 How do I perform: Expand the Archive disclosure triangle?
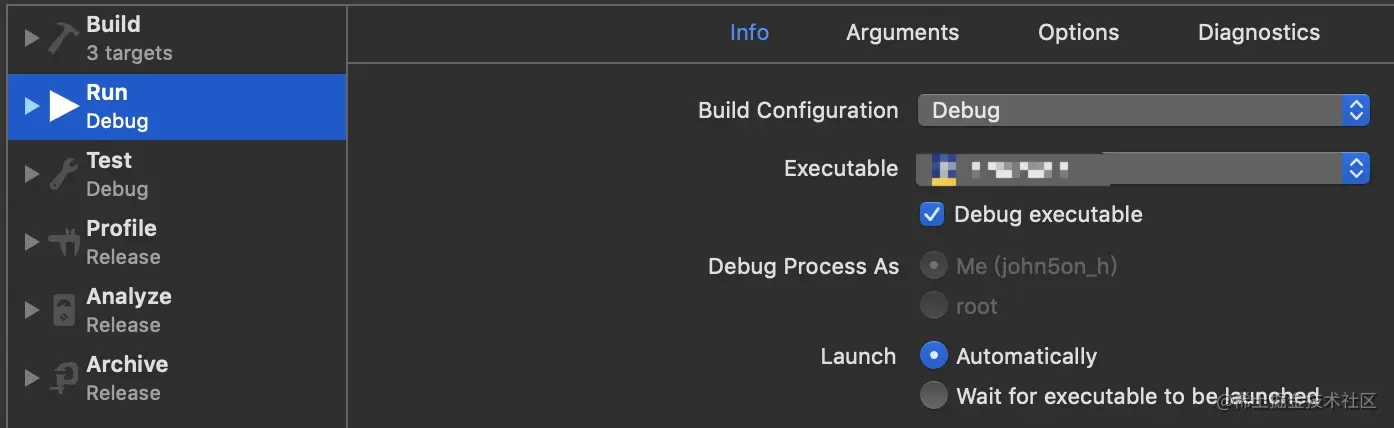(x=31, y=378)
